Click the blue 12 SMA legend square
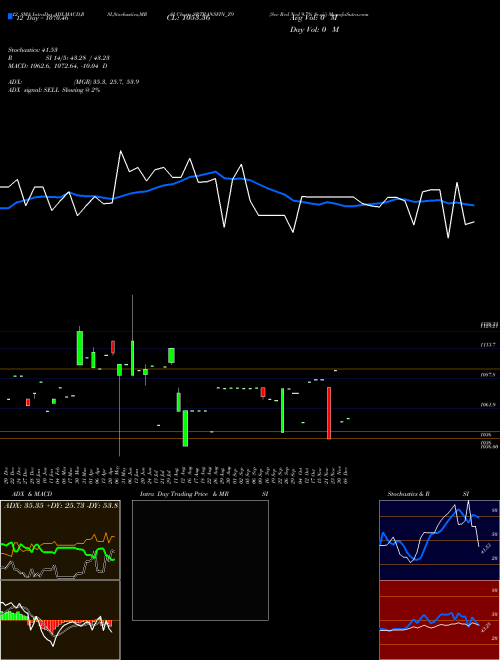 point(10,16)
